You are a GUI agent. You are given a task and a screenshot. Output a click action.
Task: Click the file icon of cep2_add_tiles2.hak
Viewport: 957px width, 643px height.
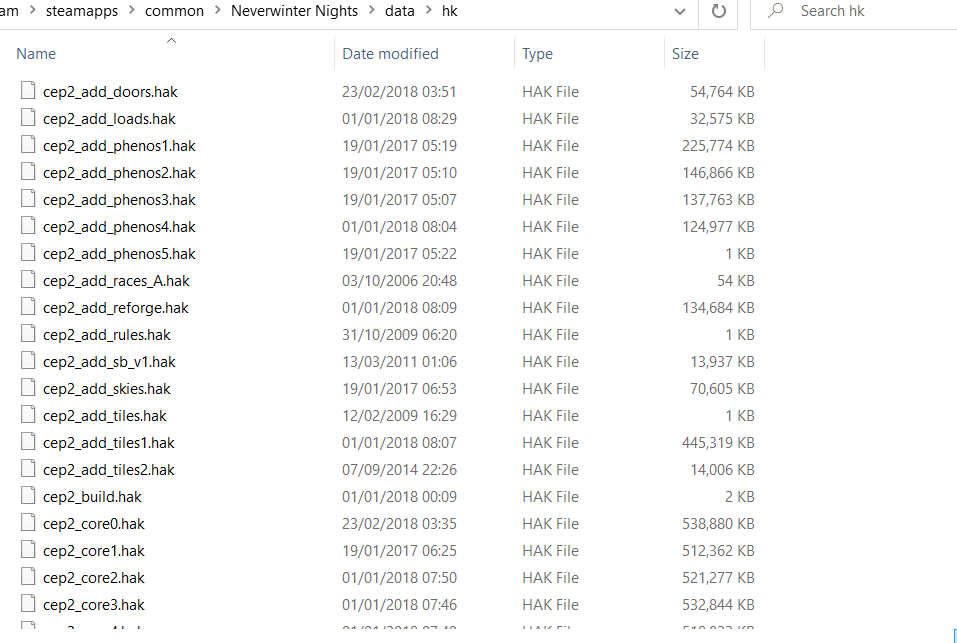tap(28, 469)
